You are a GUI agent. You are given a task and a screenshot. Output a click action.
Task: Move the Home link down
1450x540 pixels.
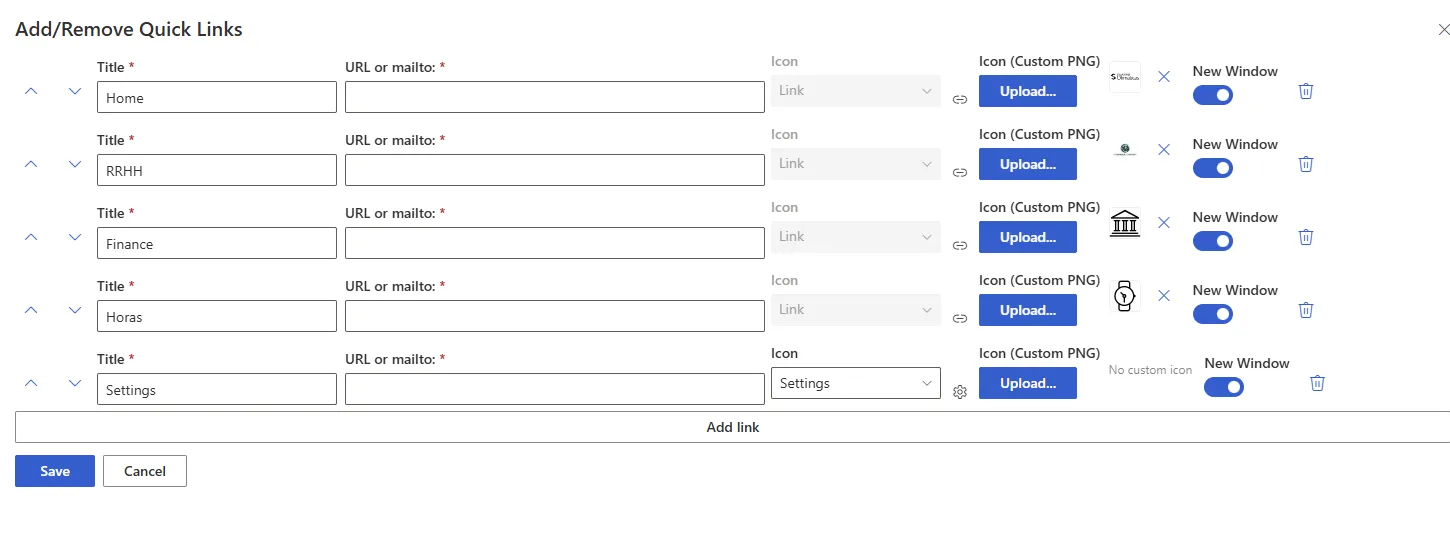pyautogui.click(x=74, y=91)
